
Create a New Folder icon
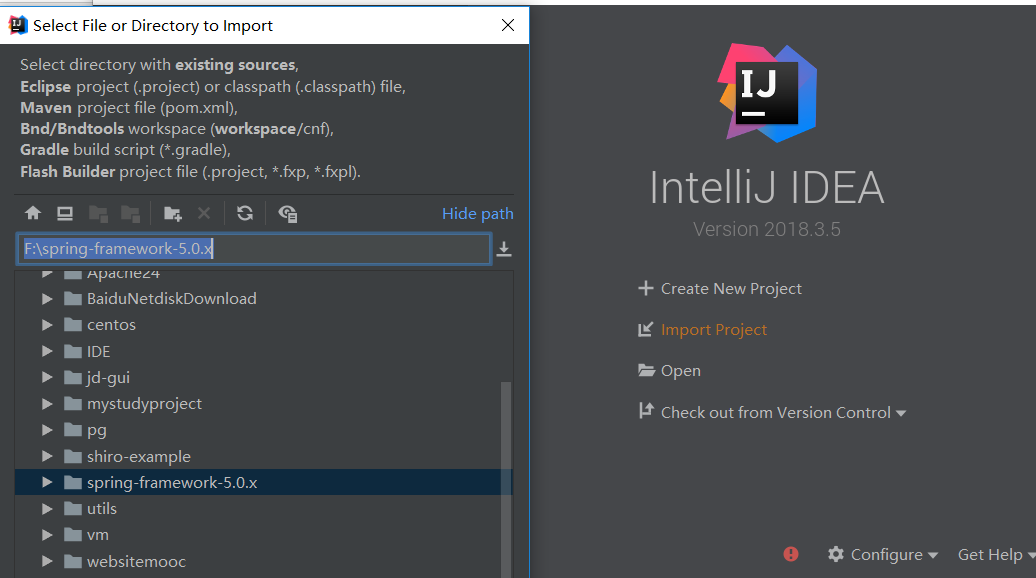pyautogui.click(x=172, y=213)
